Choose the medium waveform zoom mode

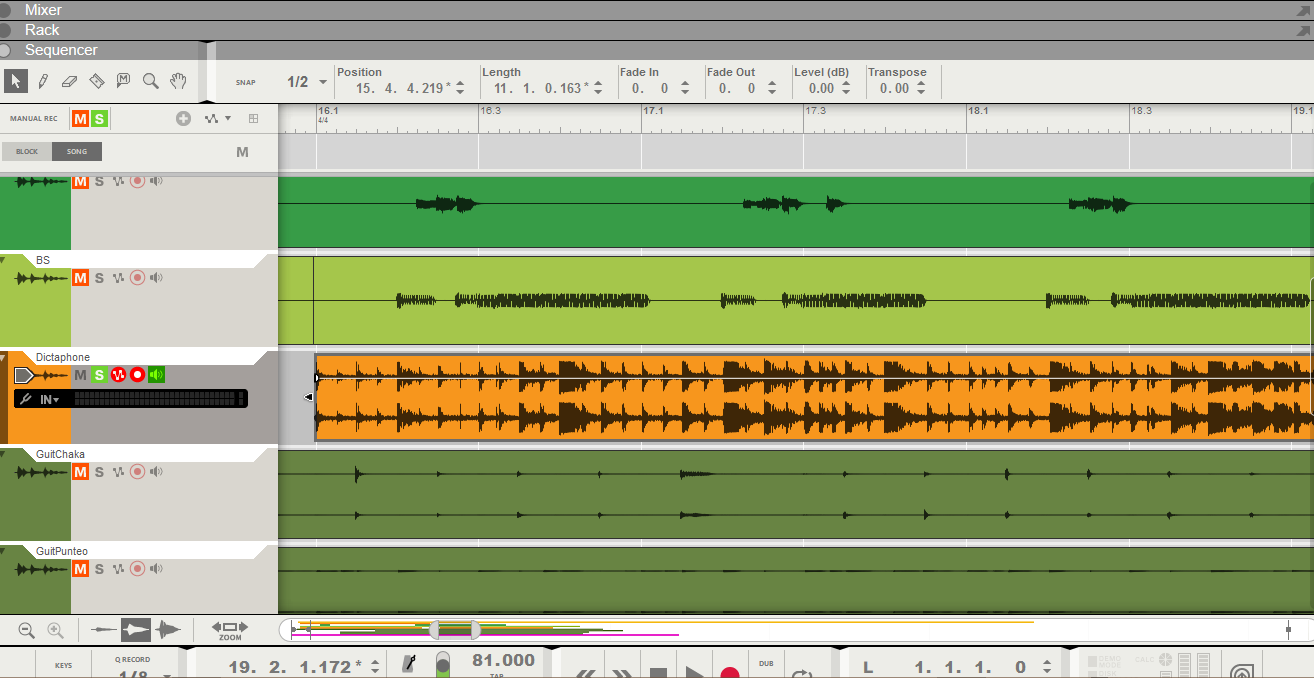click(135, 630)
